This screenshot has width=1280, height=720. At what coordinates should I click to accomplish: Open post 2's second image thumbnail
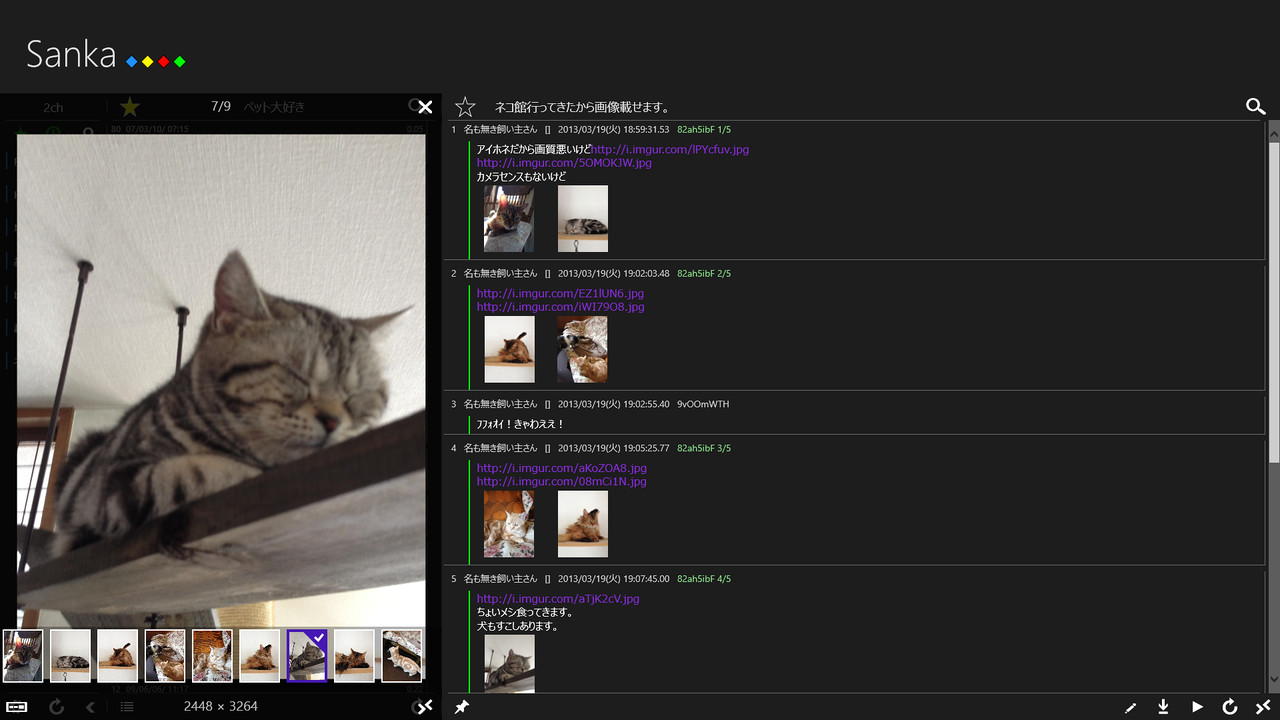(x=583, y=349)
